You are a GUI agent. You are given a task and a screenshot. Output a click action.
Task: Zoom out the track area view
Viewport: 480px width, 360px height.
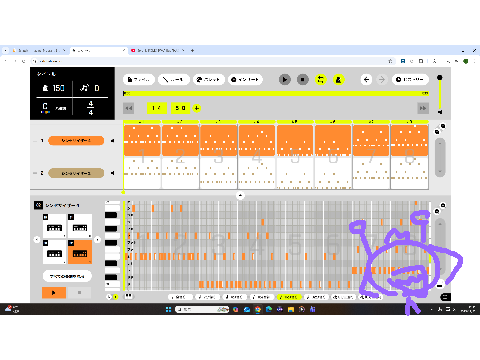[437, 132]
